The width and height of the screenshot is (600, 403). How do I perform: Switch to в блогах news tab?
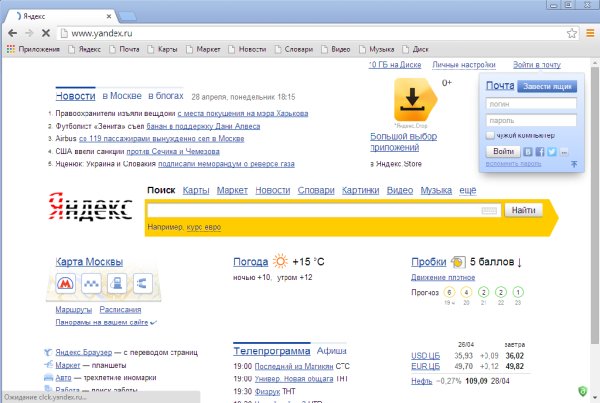(x=166, y=96)
